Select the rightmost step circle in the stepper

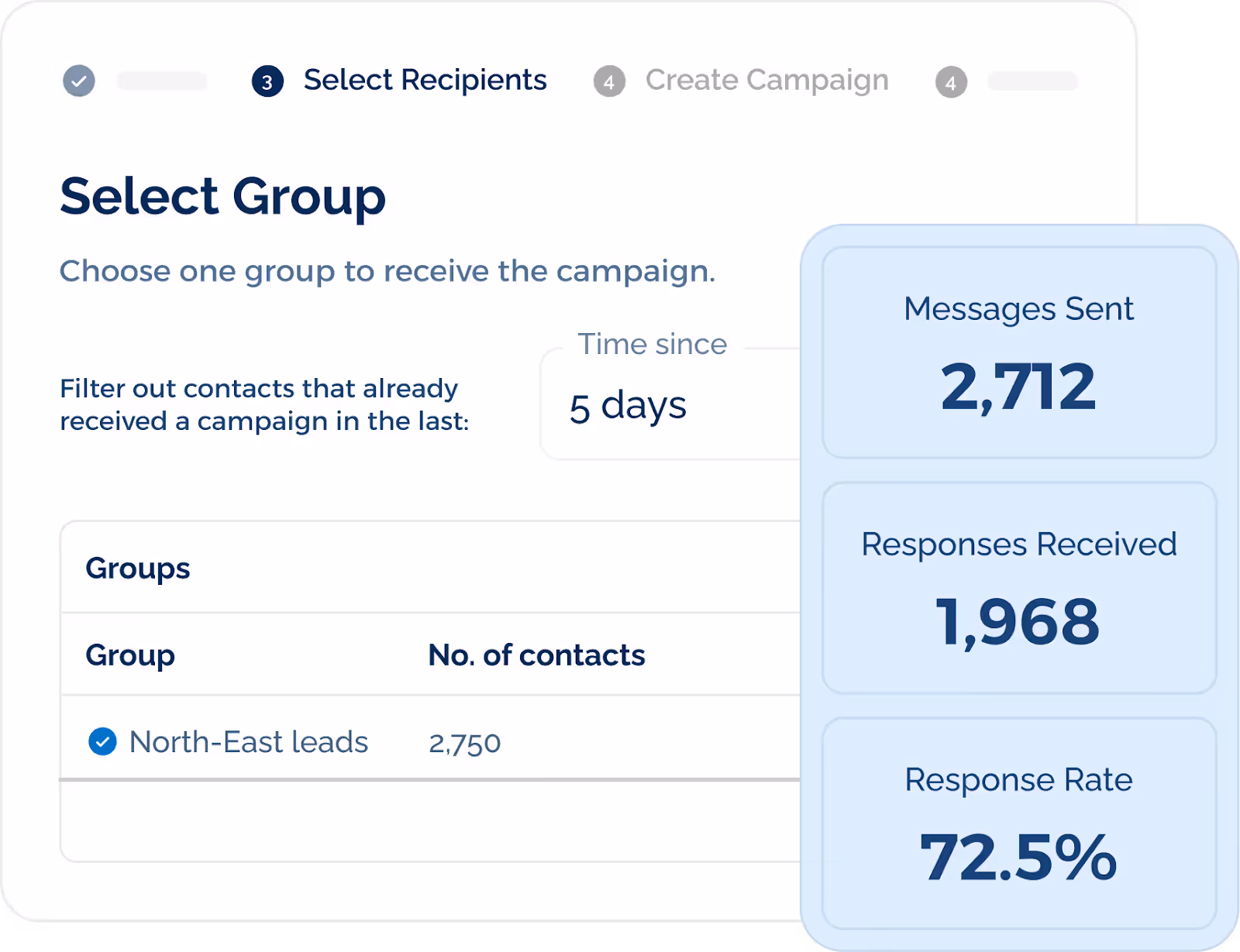click(951, 81)
